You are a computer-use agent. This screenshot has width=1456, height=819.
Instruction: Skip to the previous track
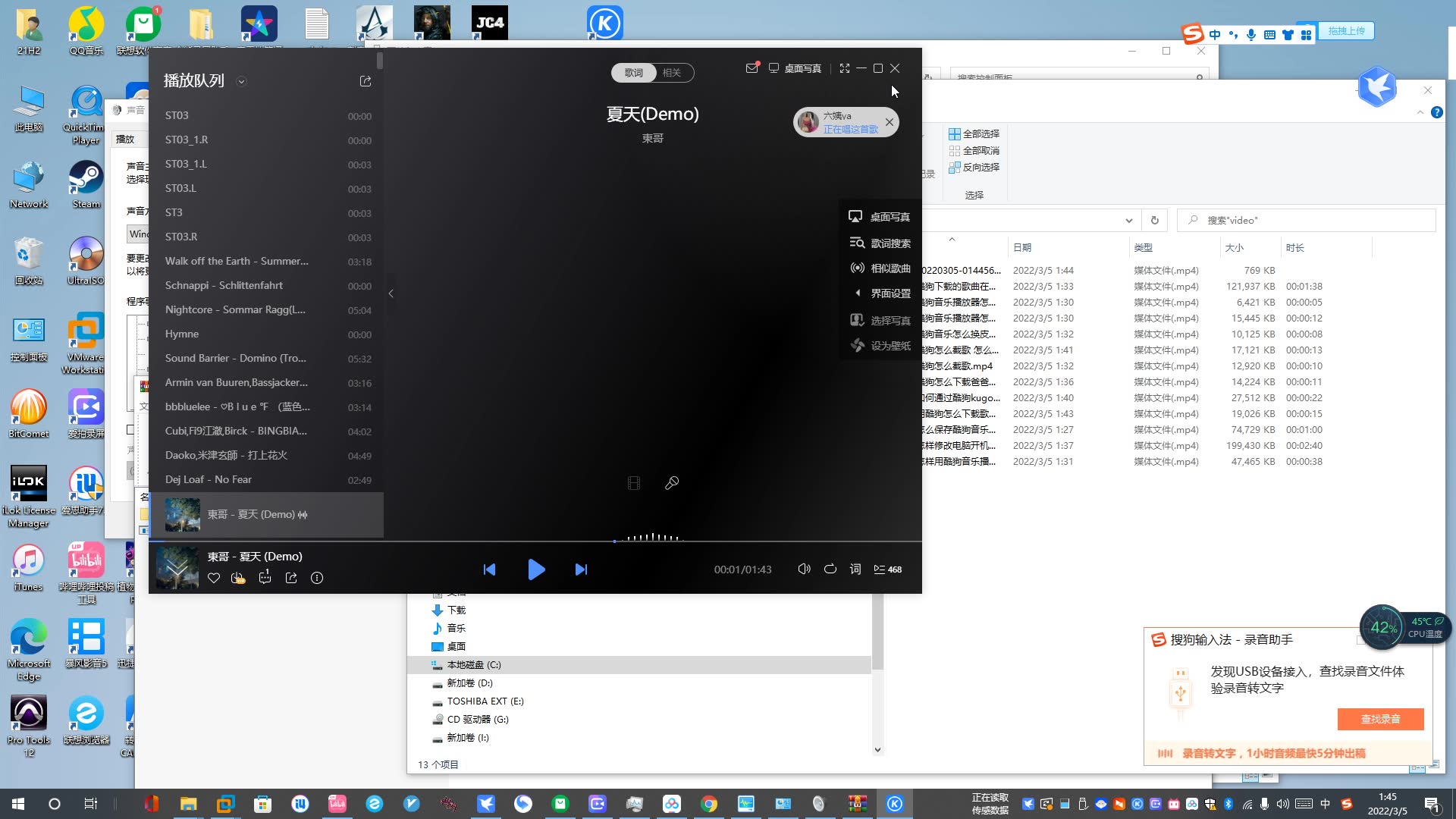coord(489,570)
